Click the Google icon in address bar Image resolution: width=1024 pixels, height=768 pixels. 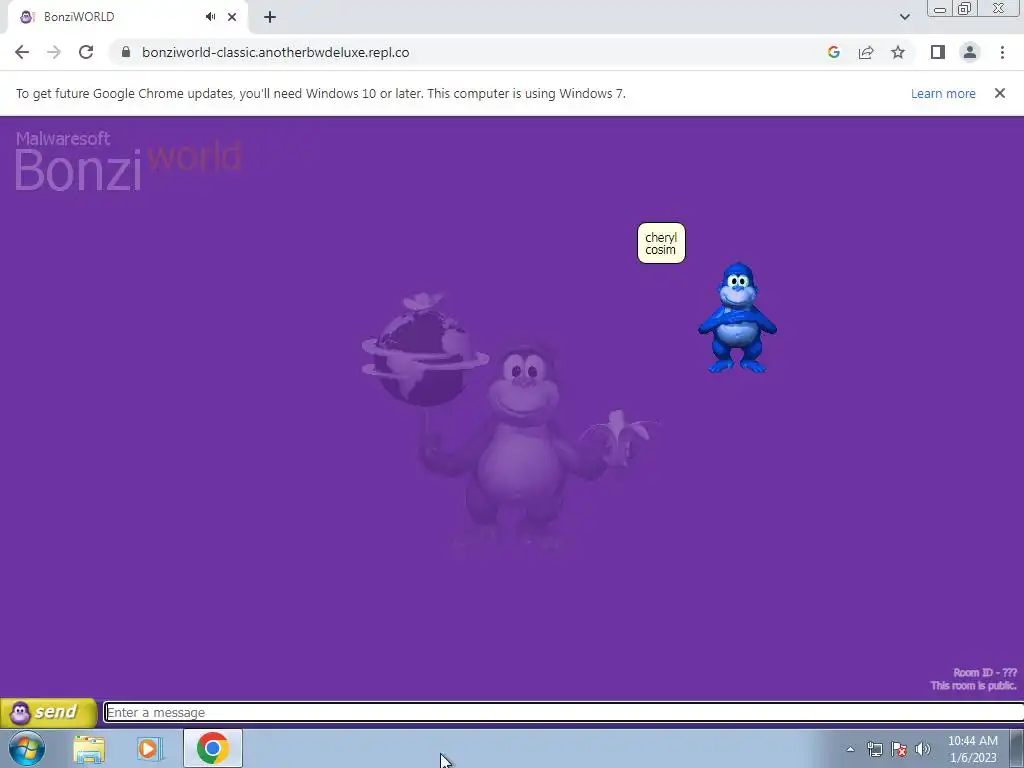pos(833,52)
